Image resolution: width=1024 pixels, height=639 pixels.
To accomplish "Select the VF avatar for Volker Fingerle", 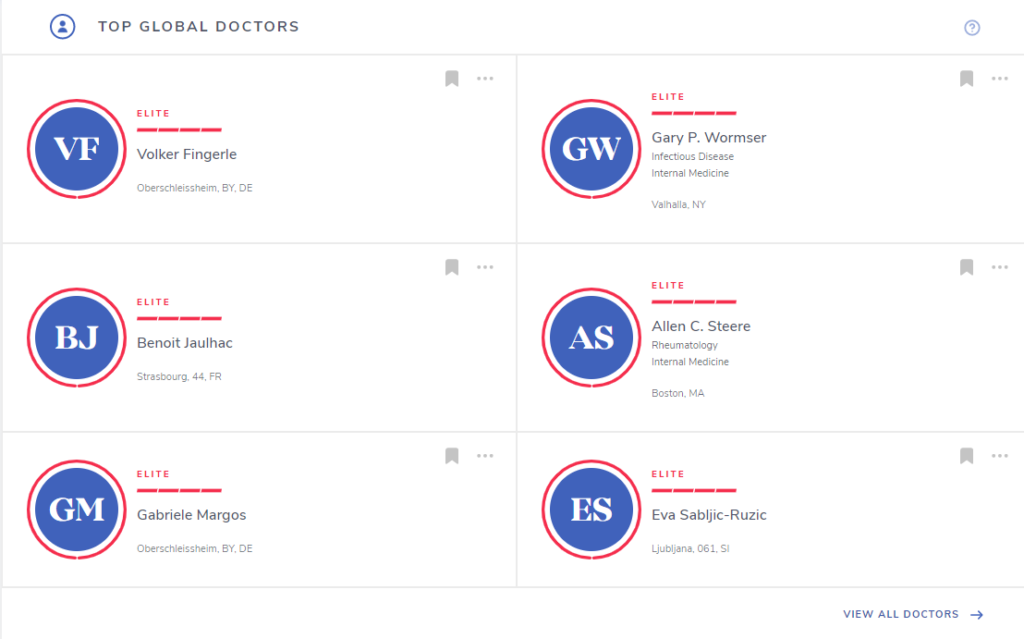I will pos(76,149).
